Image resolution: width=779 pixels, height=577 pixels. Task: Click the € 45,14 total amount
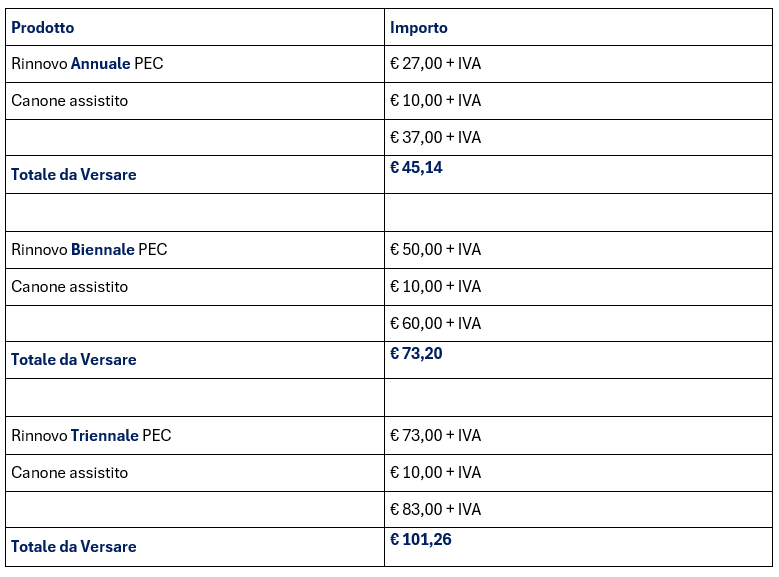pos(416,168)
